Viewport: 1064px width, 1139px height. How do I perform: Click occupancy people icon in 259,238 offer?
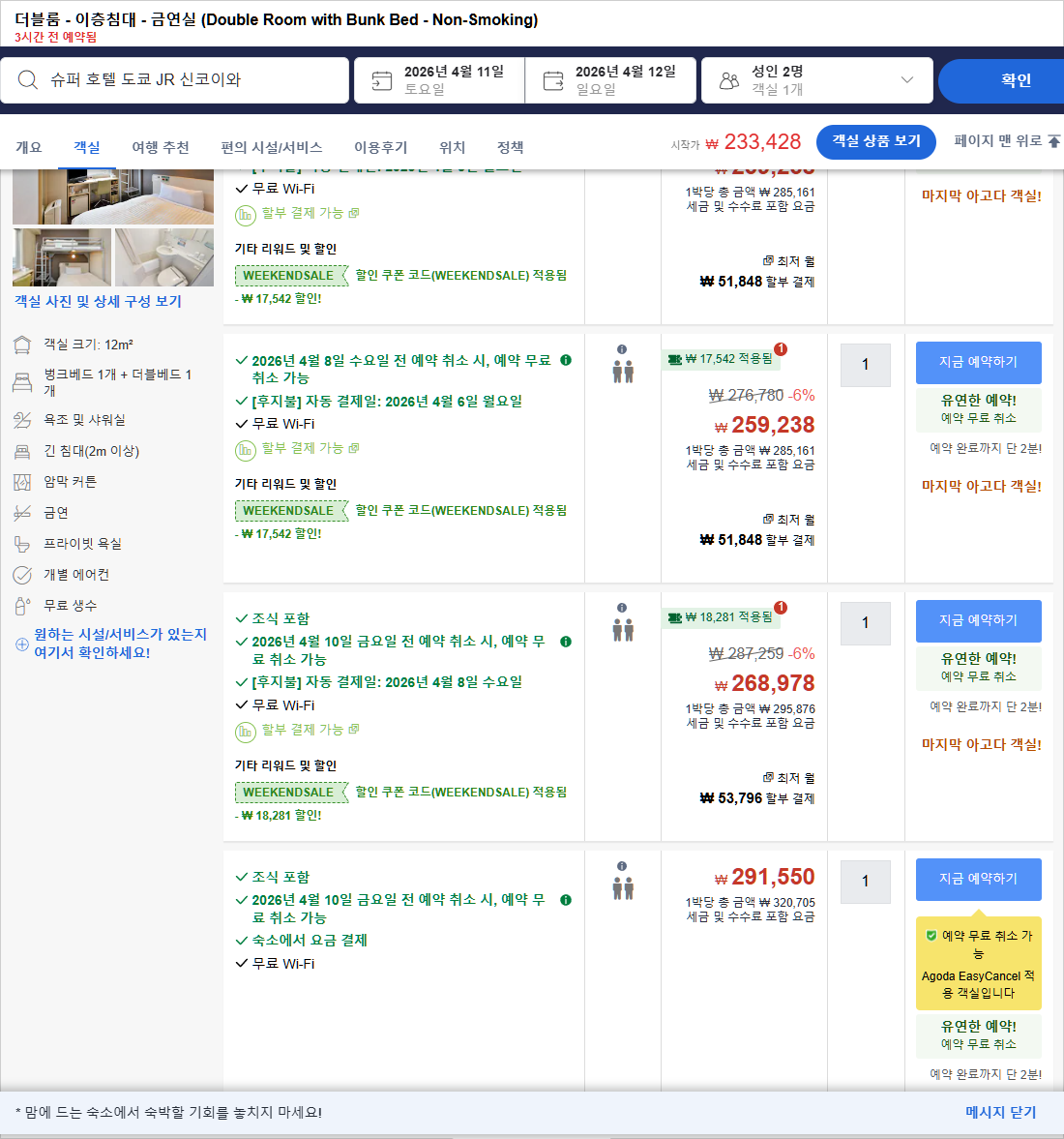pos(622,372)
